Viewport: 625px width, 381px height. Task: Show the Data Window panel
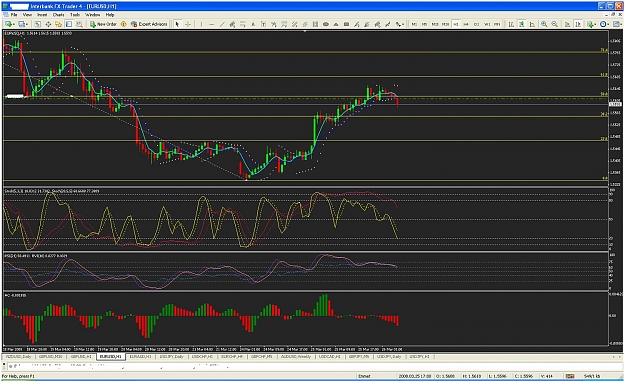pyautogui.click(x=48, y=24)
